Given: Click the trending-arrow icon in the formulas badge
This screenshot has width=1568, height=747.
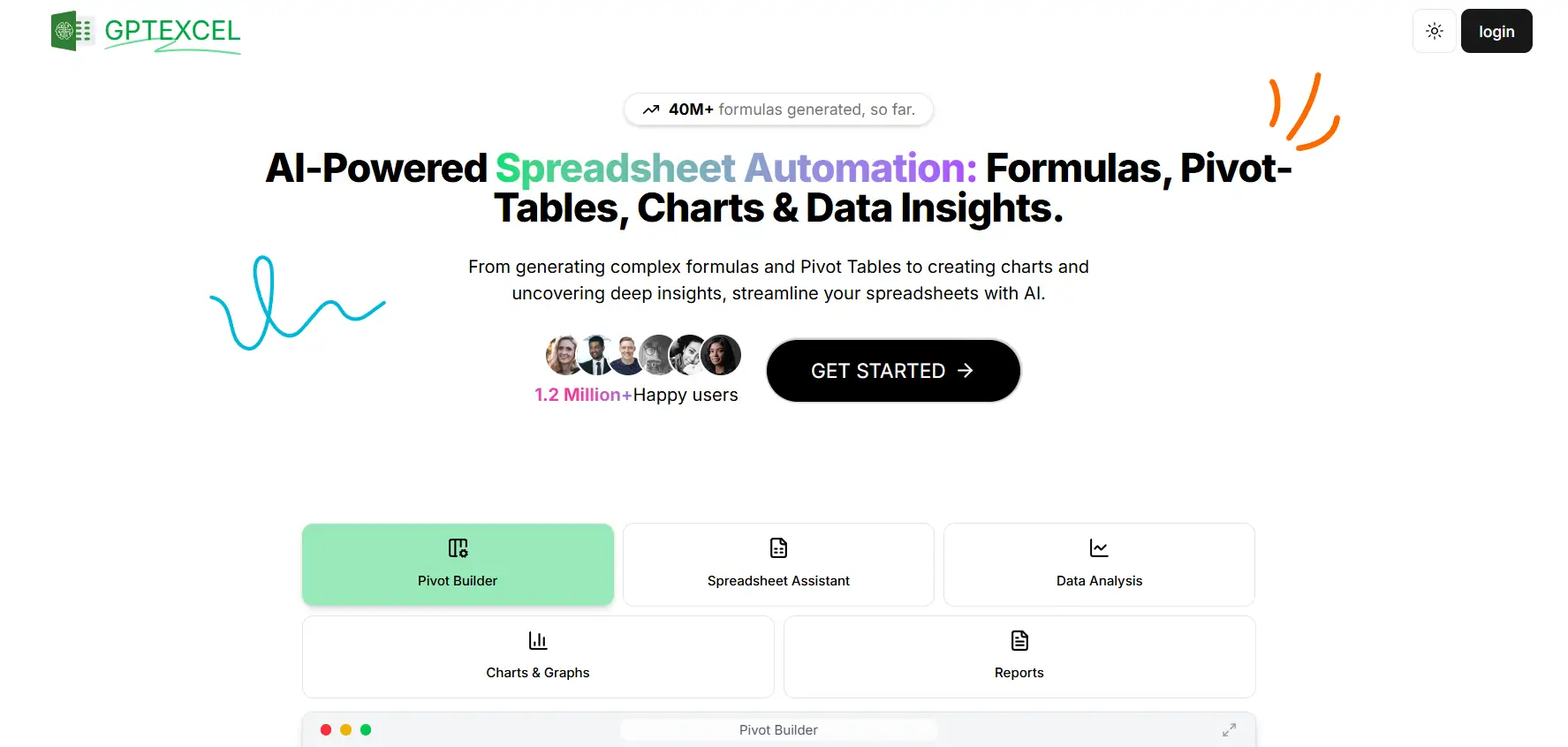Looking at the screenshot, I should point(651,109).
